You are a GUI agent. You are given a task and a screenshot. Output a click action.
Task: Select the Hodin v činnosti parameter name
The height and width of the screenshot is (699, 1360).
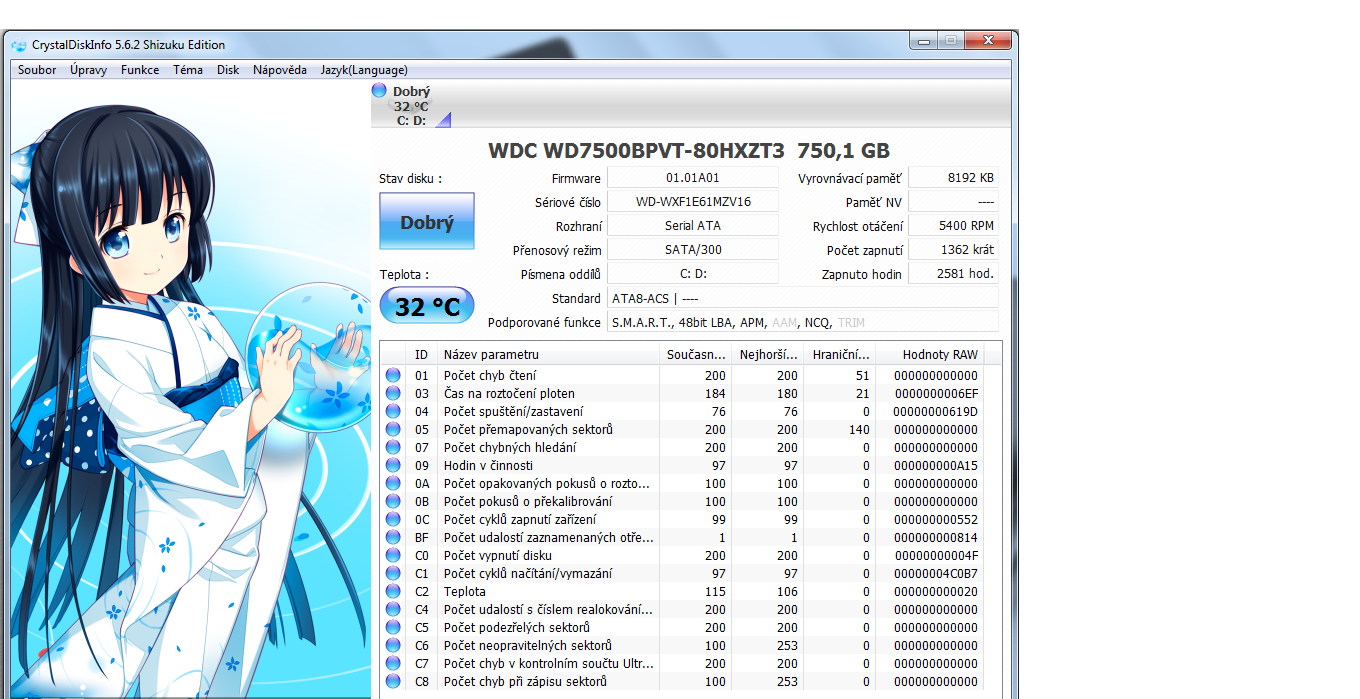(488, 465)
